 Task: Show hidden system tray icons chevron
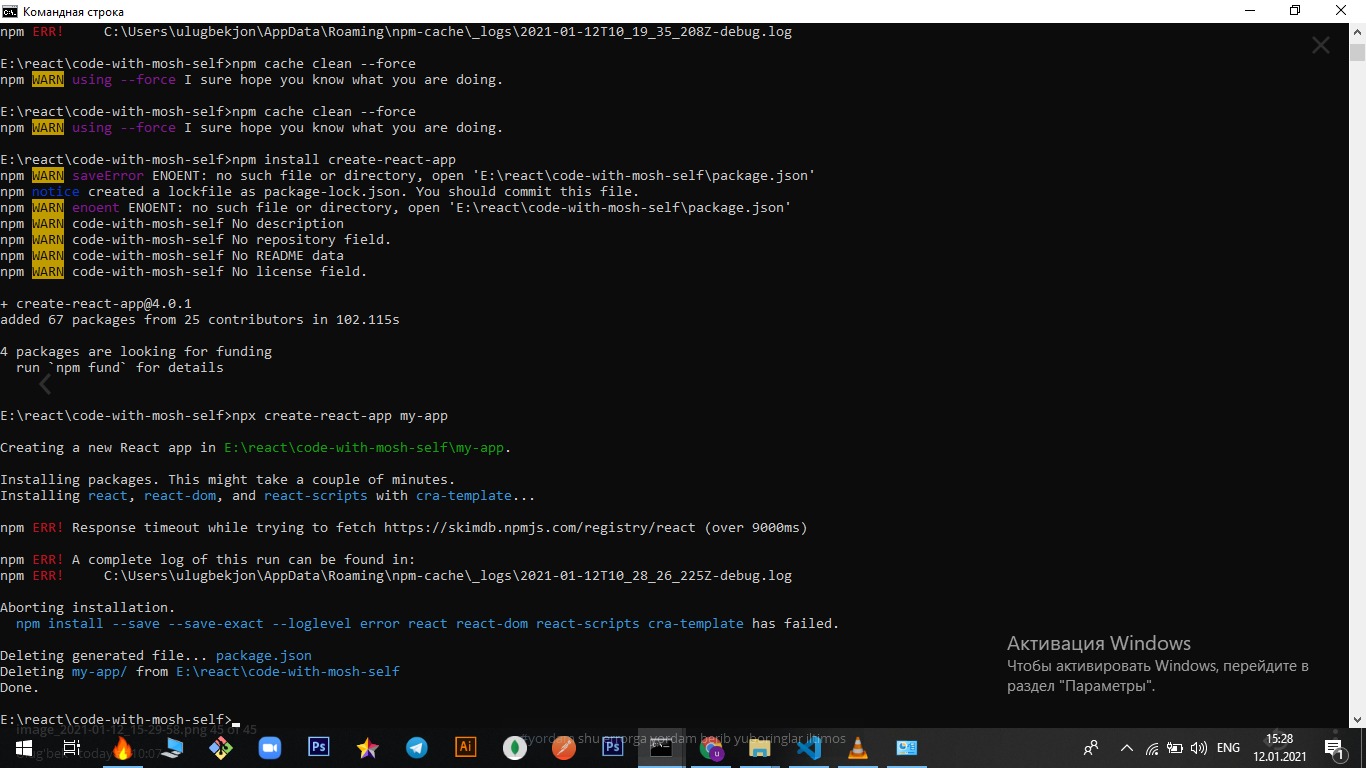1126,748
